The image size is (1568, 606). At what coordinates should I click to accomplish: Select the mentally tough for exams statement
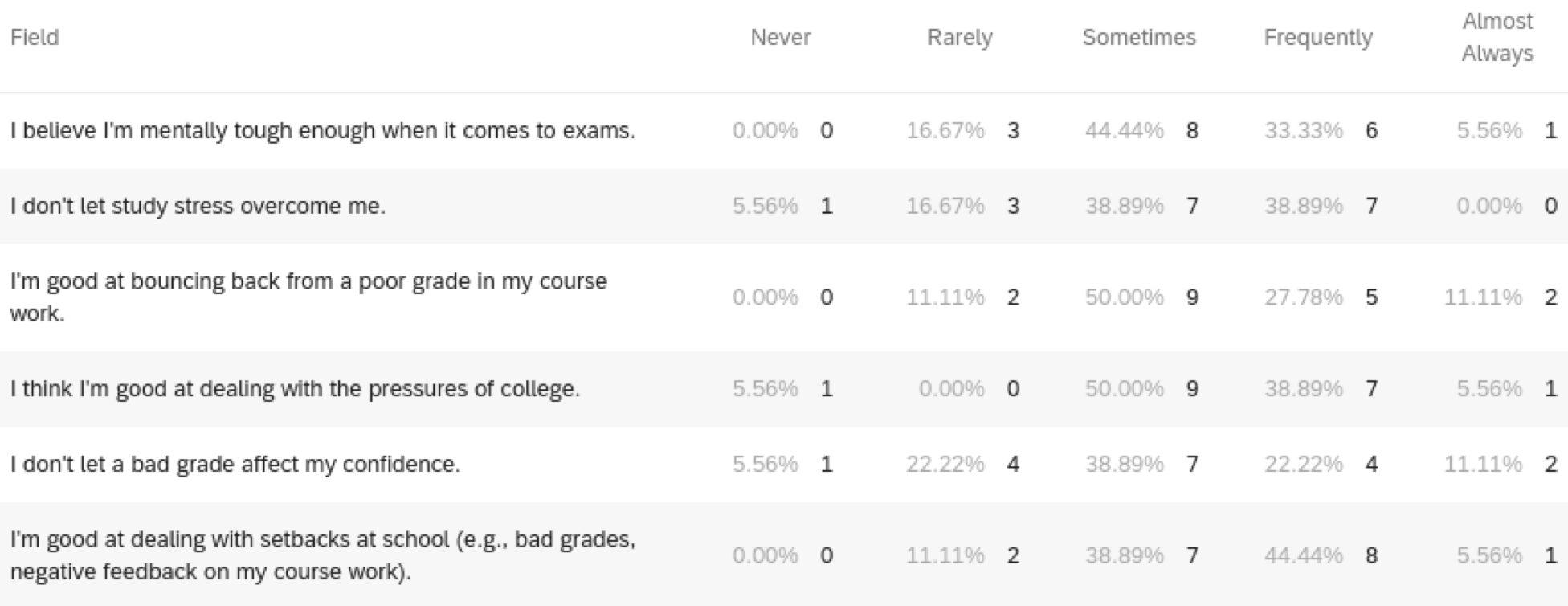pos(322,130)
